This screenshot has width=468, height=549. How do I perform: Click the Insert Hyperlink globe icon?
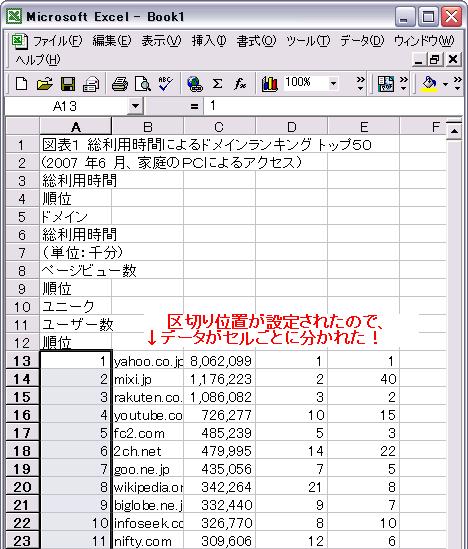point(195,84)
